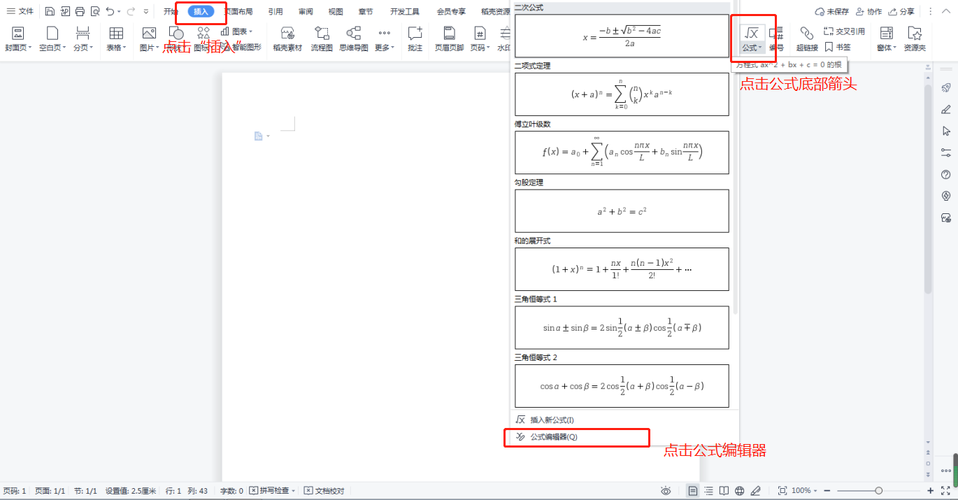The height and width of the screenshot is (500, 958).
Task: Switch to outline view in status bar
Action: coord(709,490)
